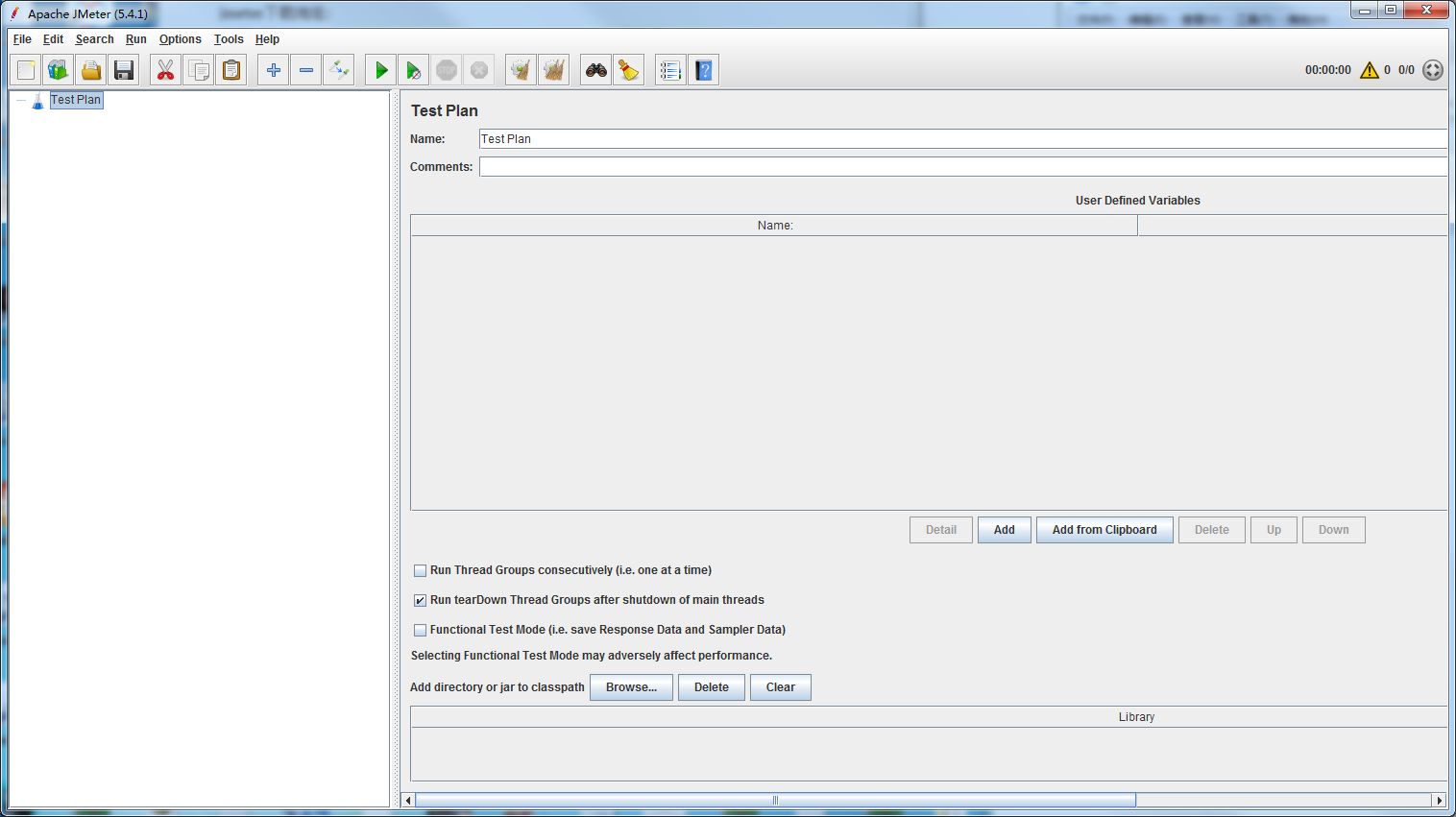Viewport: 1456px width, 817px height.
Task: Click the Clear All broom icon
Action: click(x=554, y=70)
